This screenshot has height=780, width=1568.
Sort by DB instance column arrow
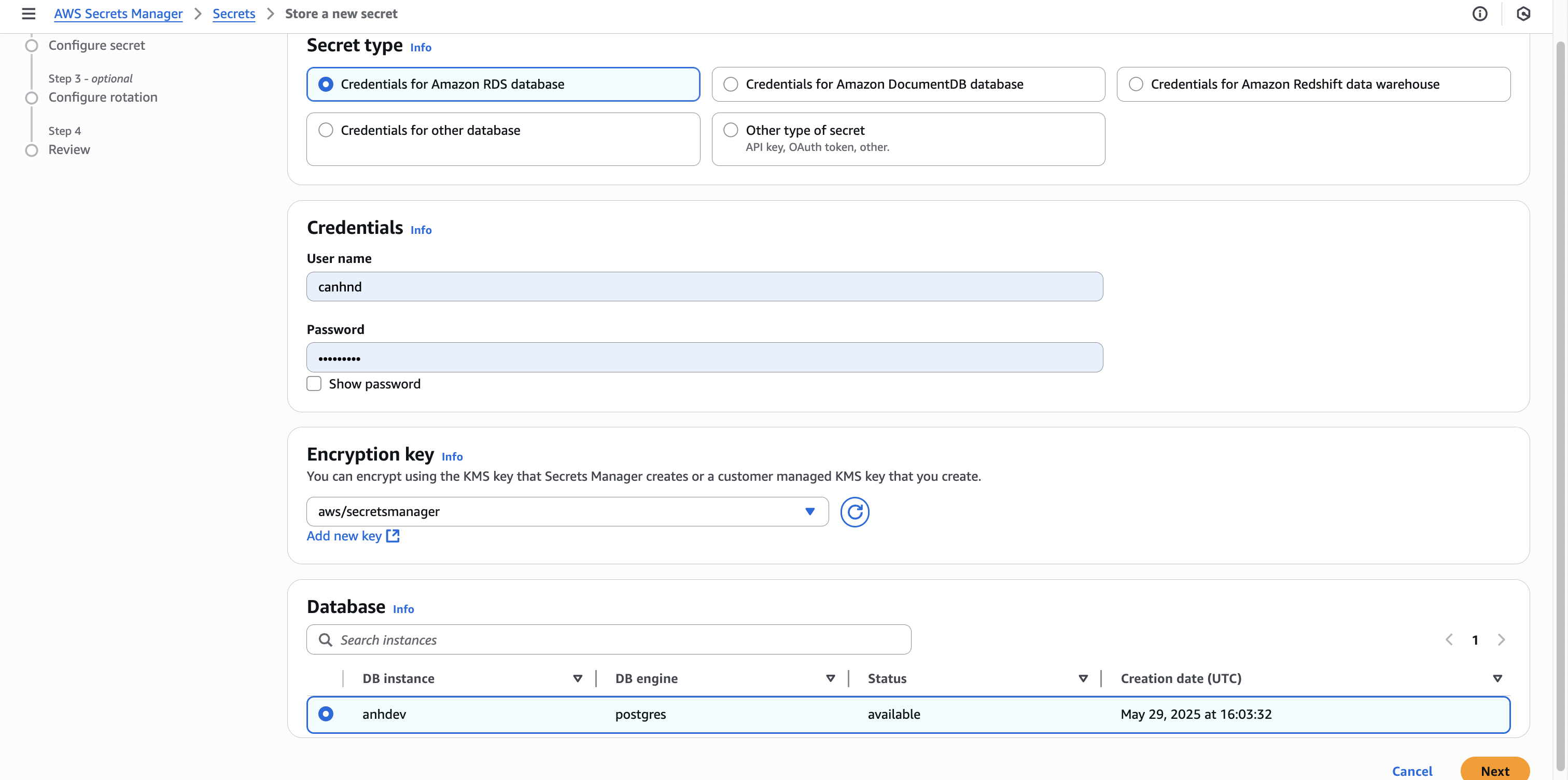[577, 678]
